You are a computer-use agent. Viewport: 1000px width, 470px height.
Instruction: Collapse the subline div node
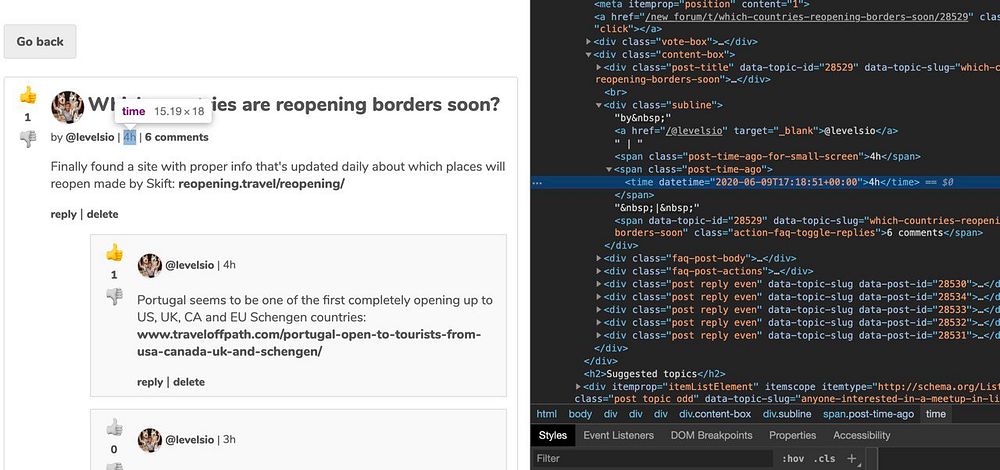point(599,105)
